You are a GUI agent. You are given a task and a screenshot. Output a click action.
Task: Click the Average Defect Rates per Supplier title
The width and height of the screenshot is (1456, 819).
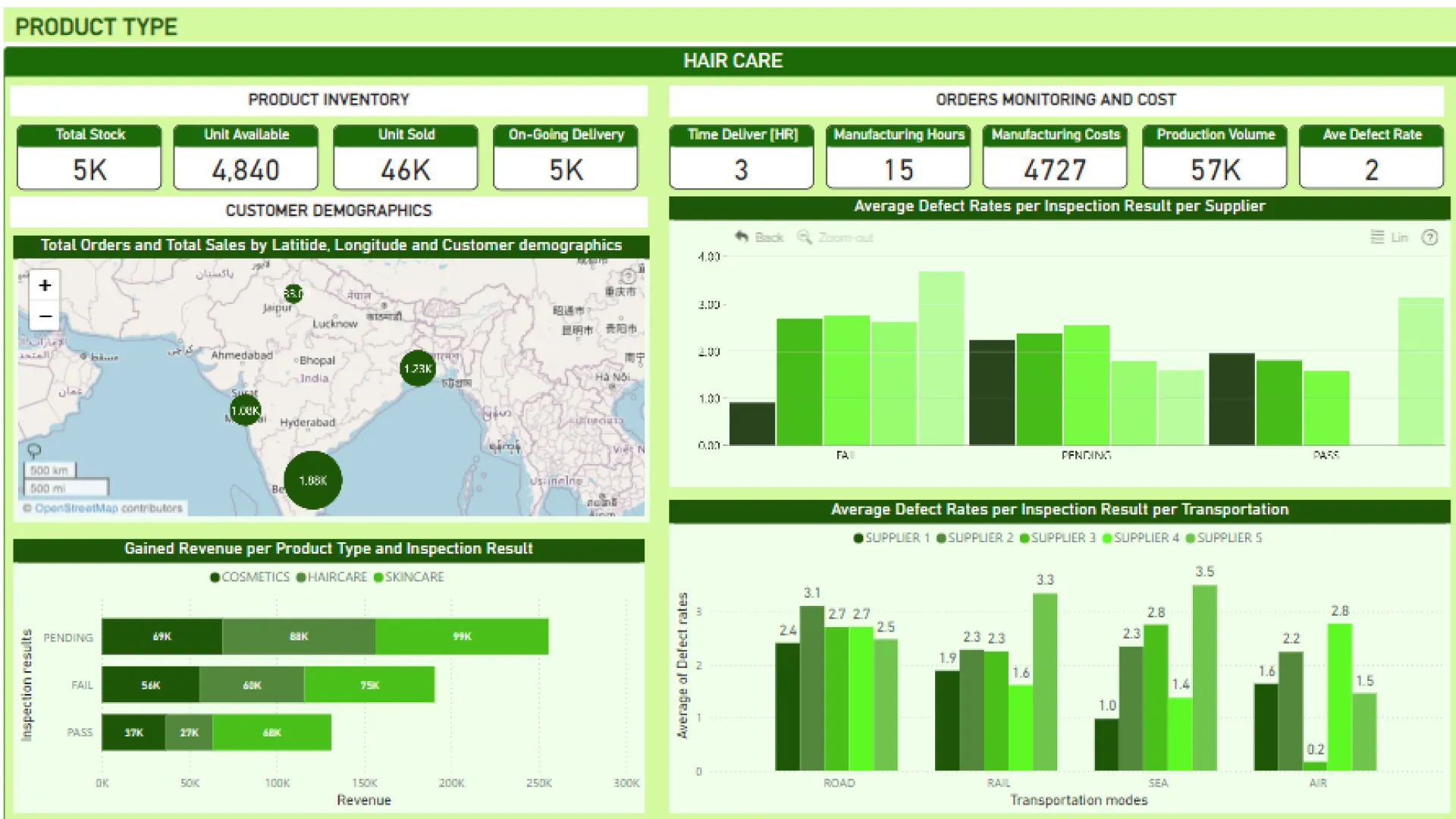click(1059, 206)
